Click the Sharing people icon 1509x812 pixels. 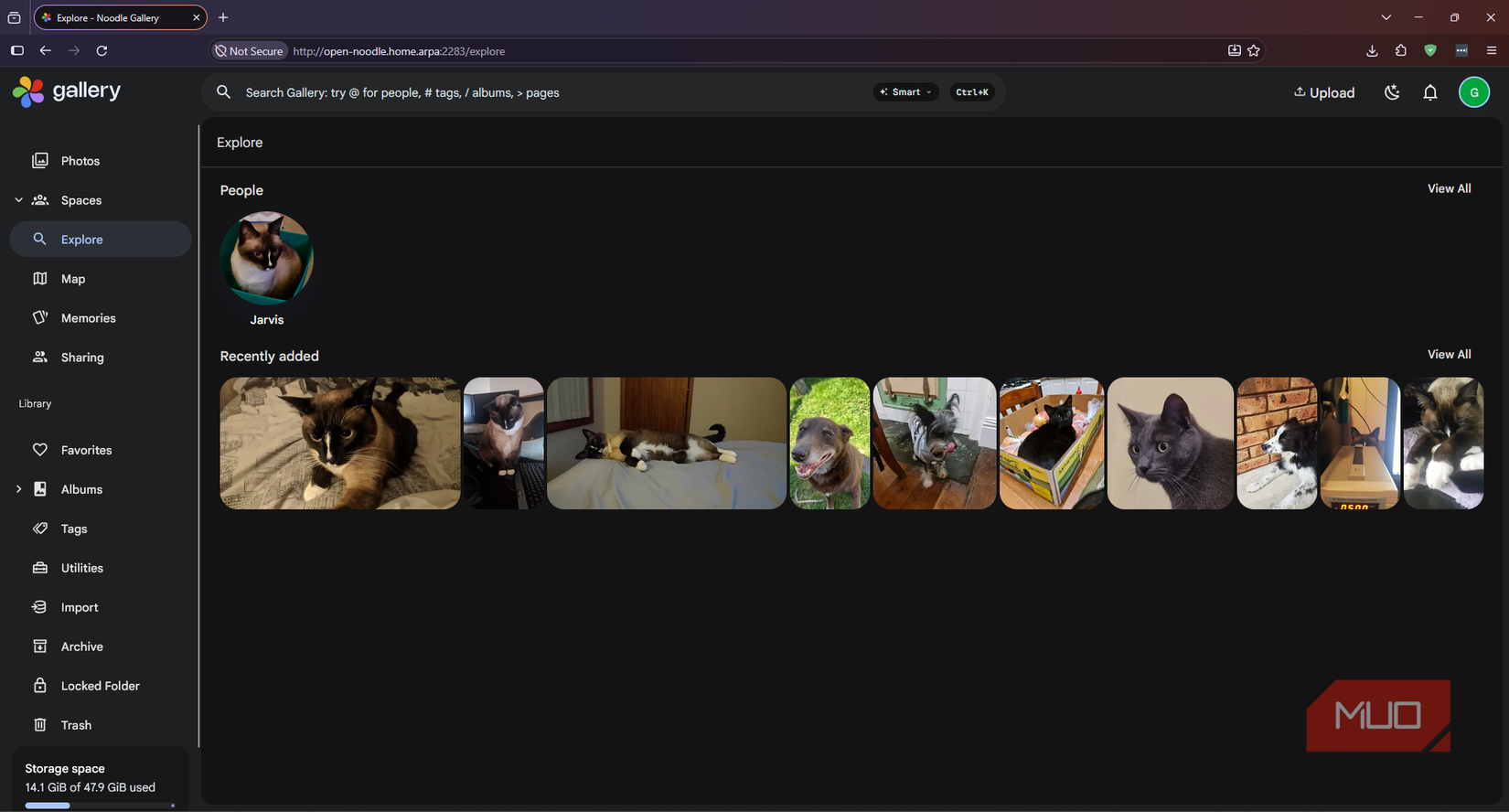(x=40, y=358)
